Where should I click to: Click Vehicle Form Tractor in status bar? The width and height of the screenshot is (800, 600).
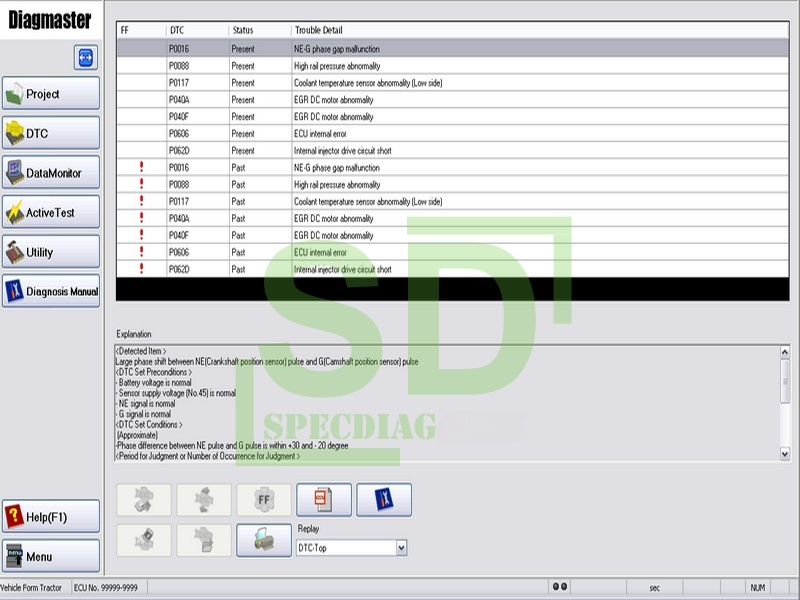[x=31, y=588]
